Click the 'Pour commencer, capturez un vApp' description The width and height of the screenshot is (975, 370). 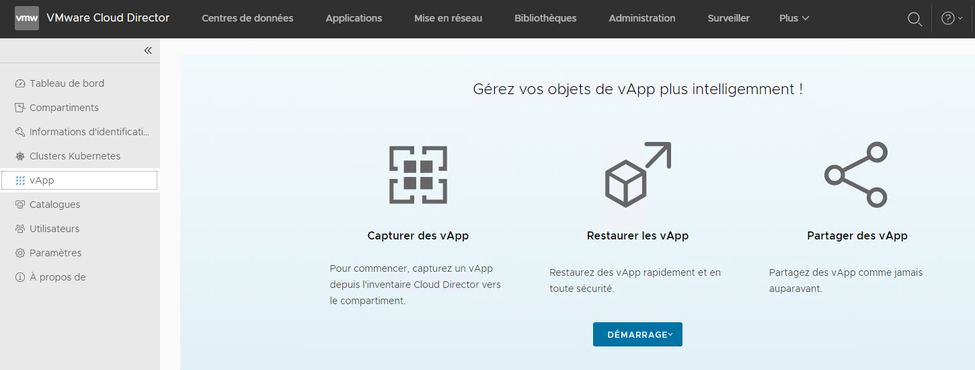415,285
